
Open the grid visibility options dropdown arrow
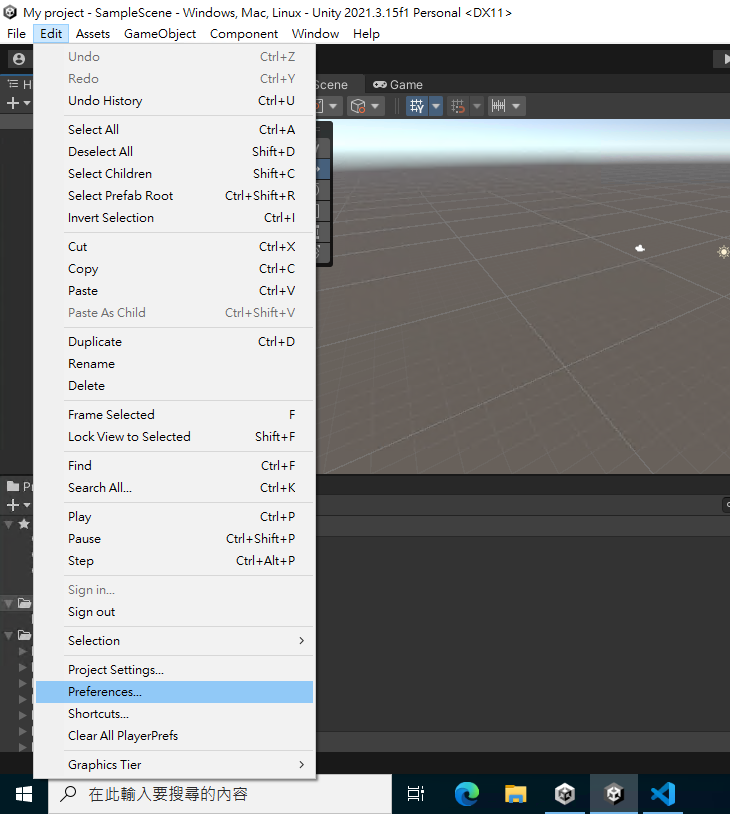(x=436, y=106)
